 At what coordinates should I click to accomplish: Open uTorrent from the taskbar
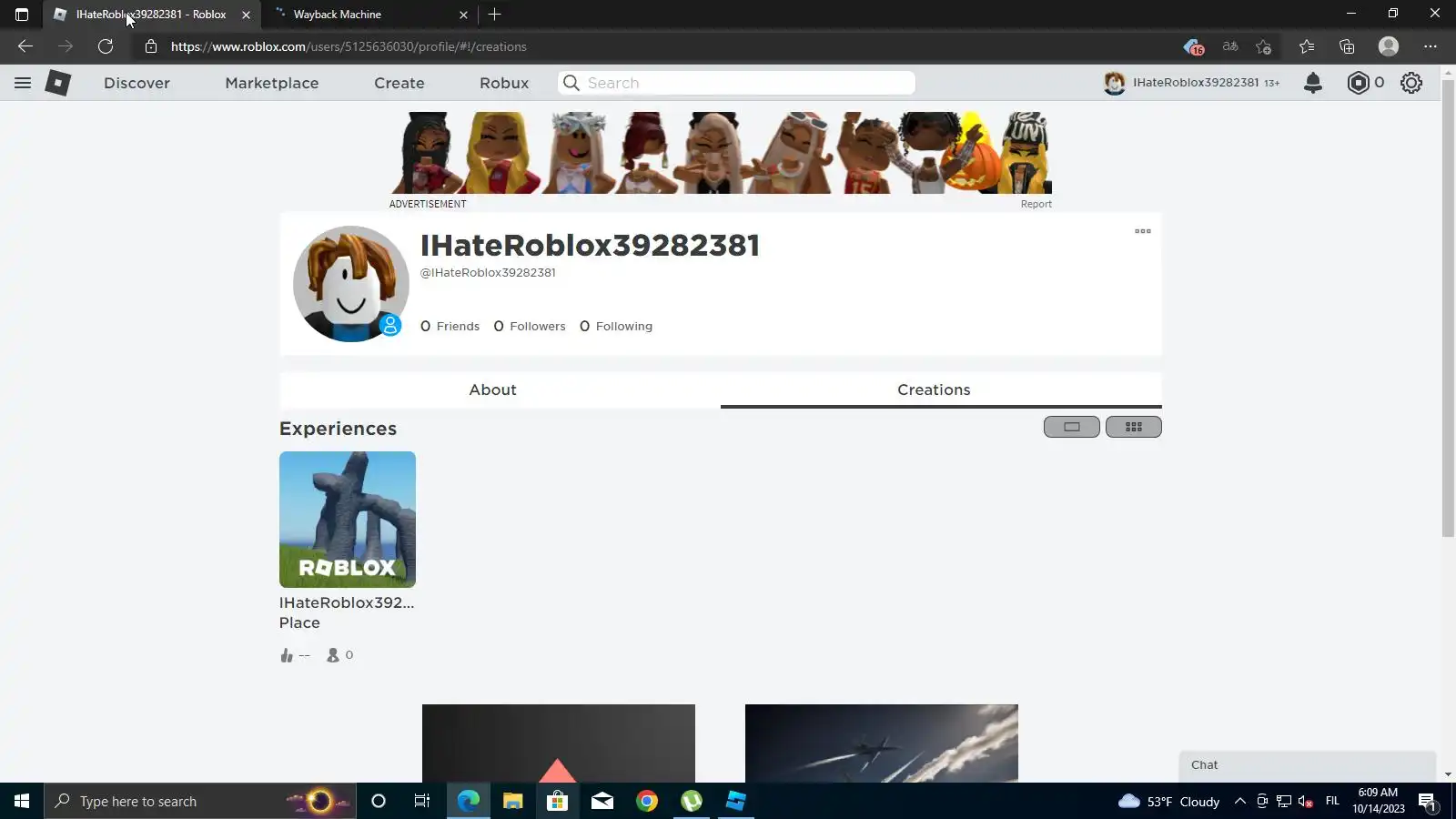[692, 801]
